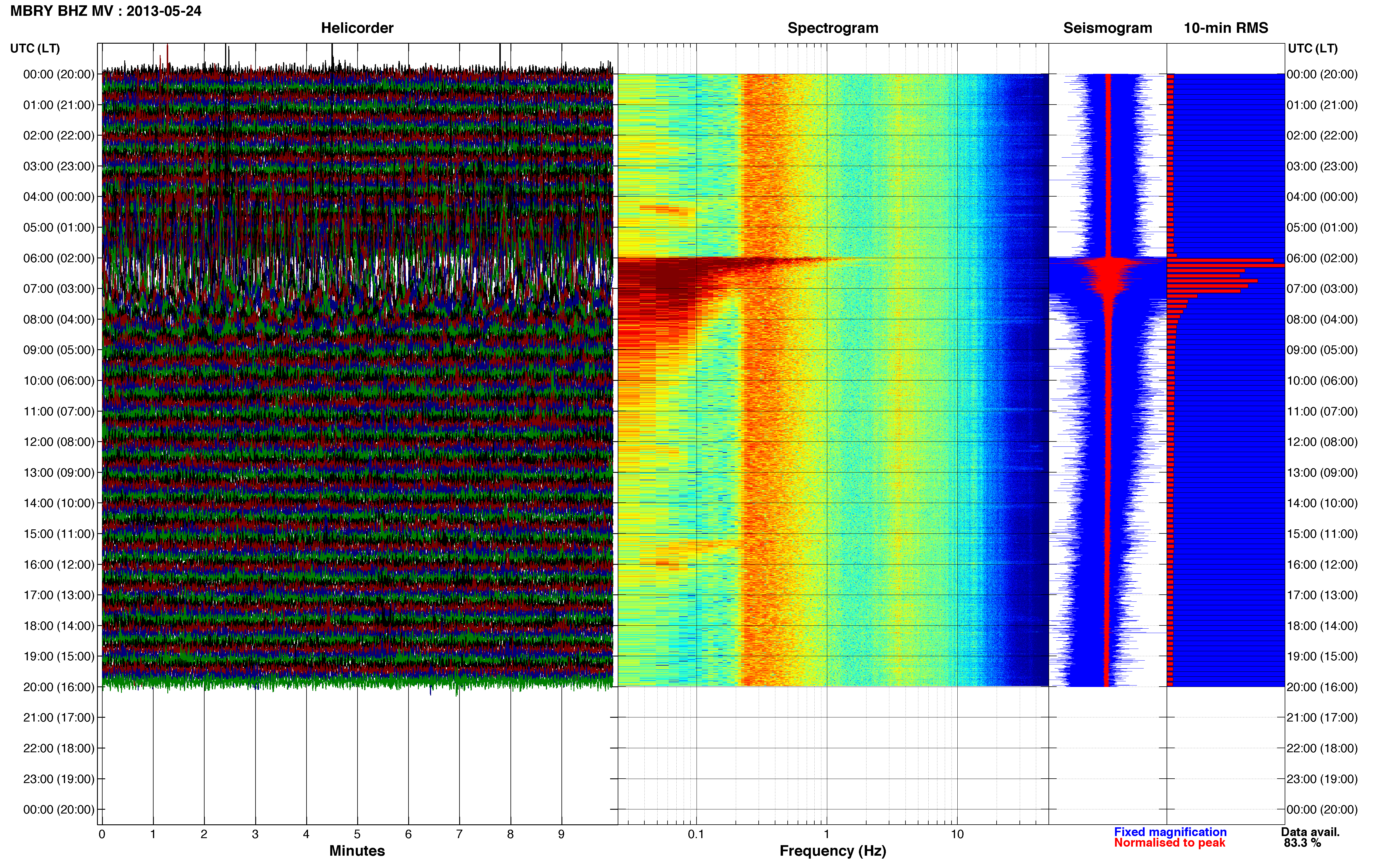Viewport: 1389px width, 868px height.
Task: Click the 10-min RMS panel heading
Action: tap(1225, 28)
